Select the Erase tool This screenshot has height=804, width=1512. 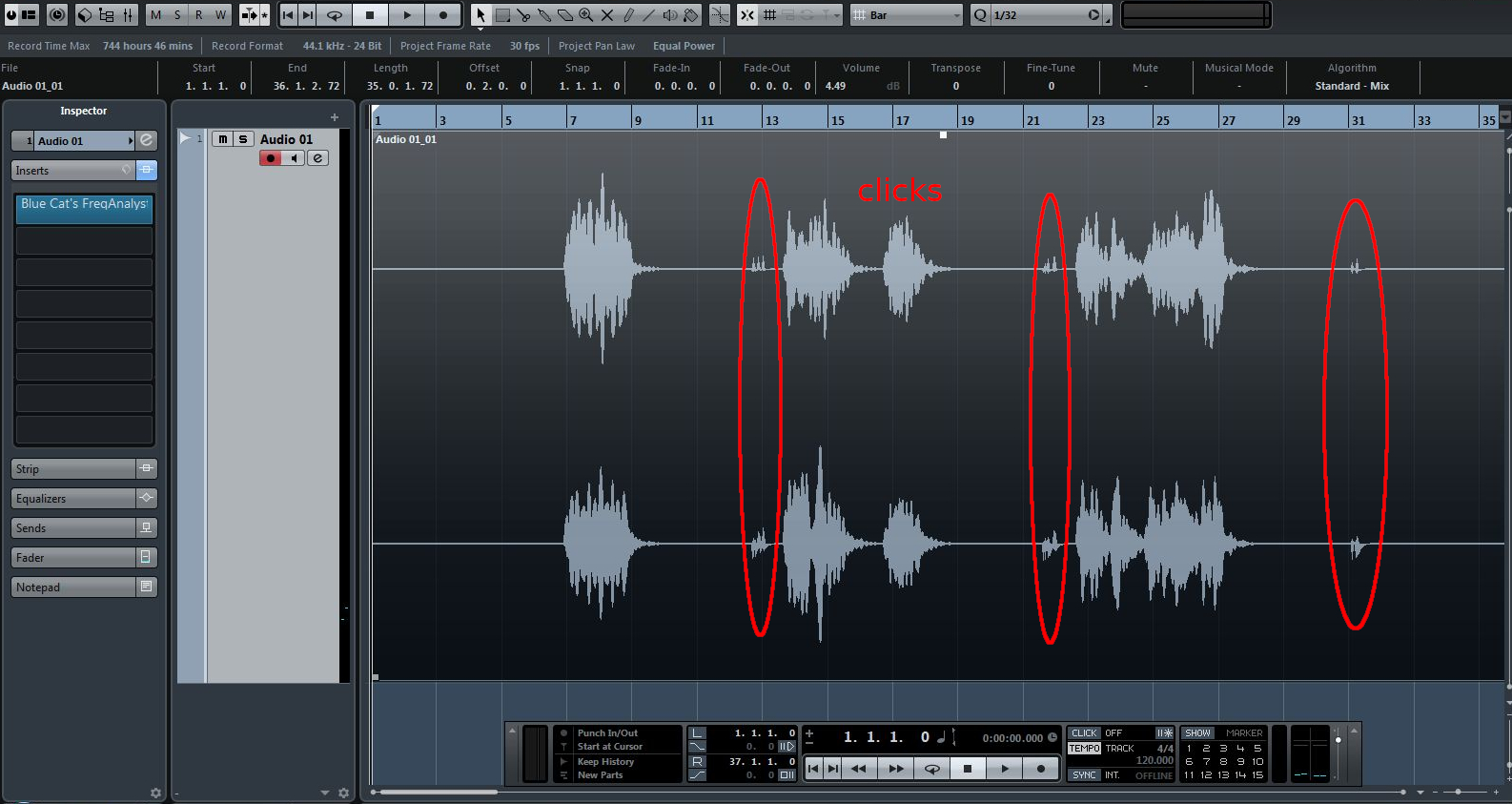coord(565,15)
